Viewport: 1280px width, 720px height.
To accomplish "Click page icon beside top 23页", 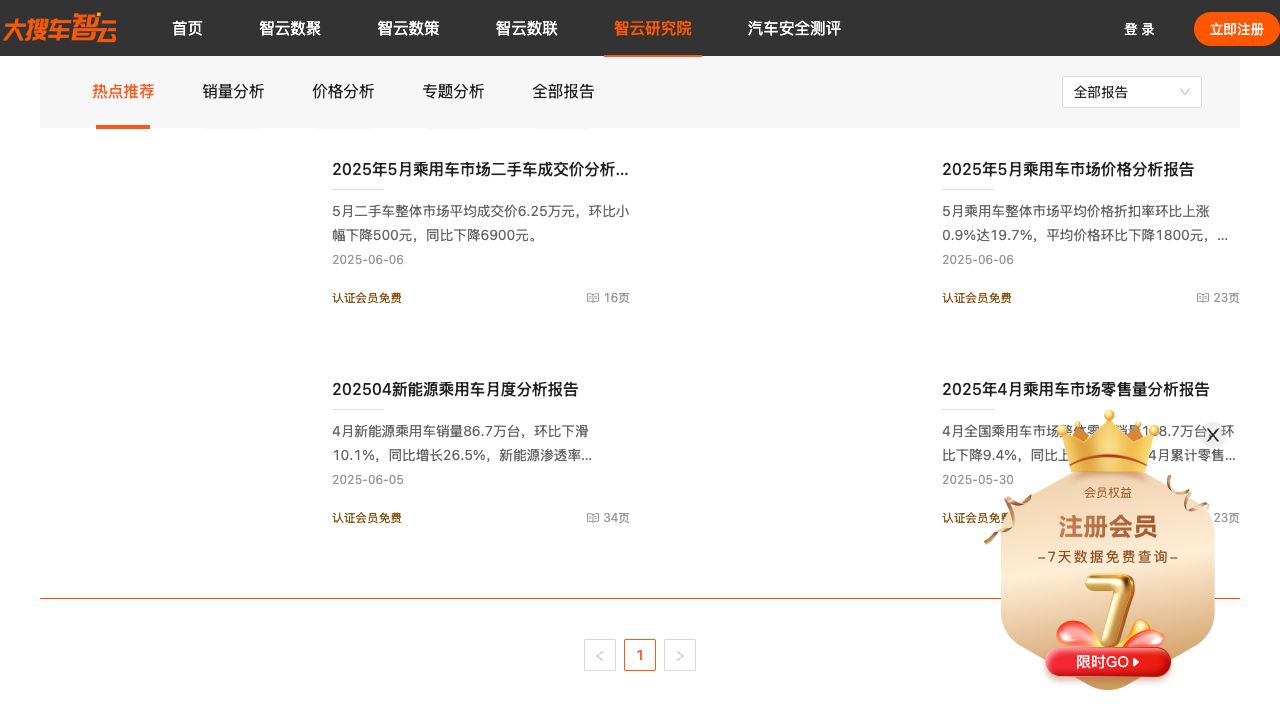I will tap(1203, 298).
